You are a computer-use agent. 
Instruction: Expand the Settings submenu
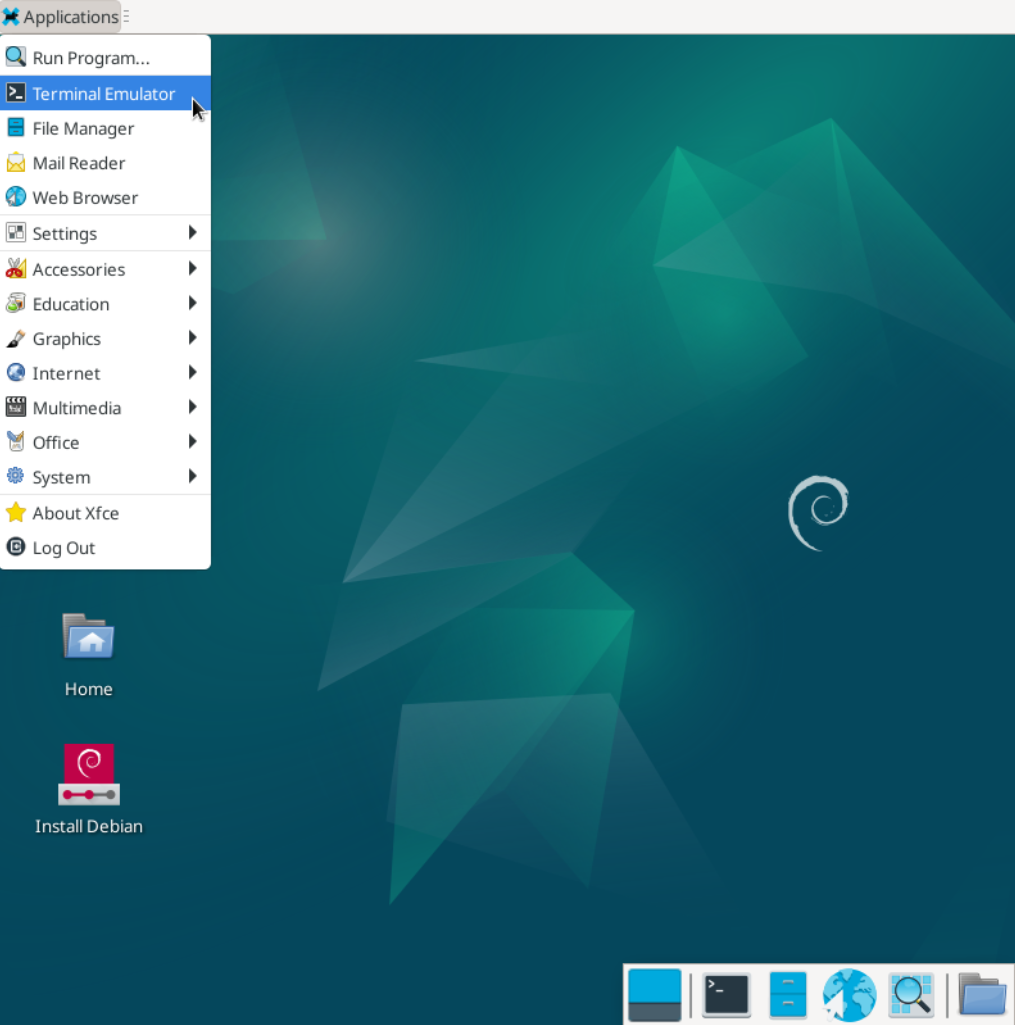click(105, 233)
